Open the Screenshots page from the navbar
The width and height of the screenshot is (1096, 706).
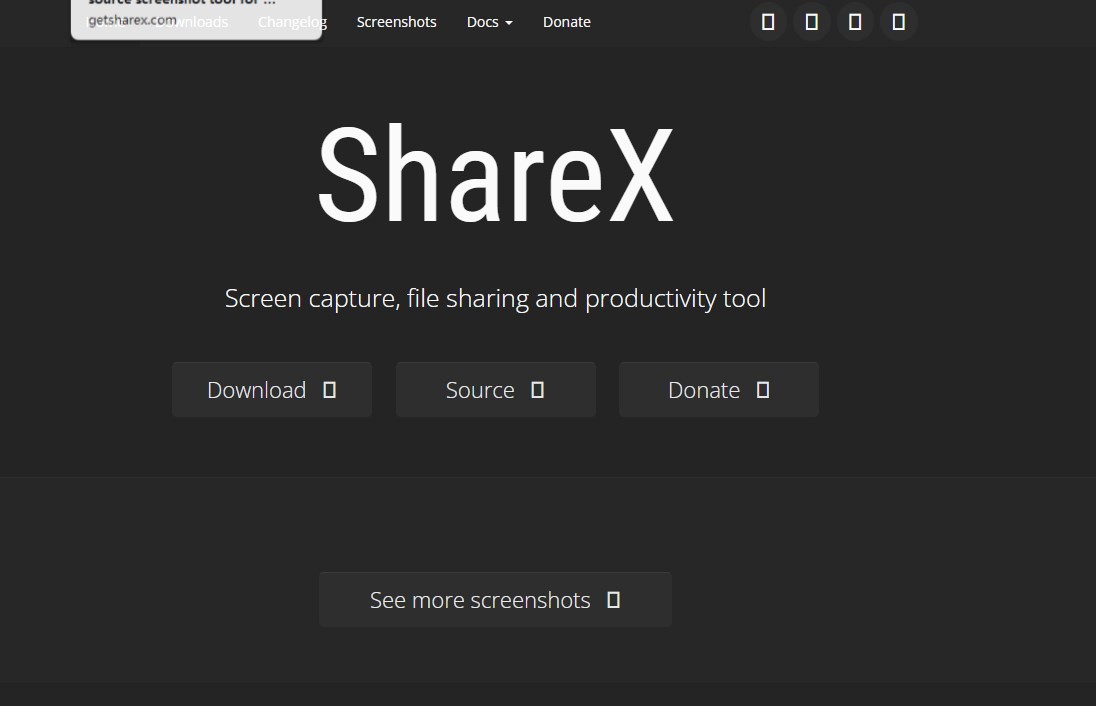coord(396,22)
